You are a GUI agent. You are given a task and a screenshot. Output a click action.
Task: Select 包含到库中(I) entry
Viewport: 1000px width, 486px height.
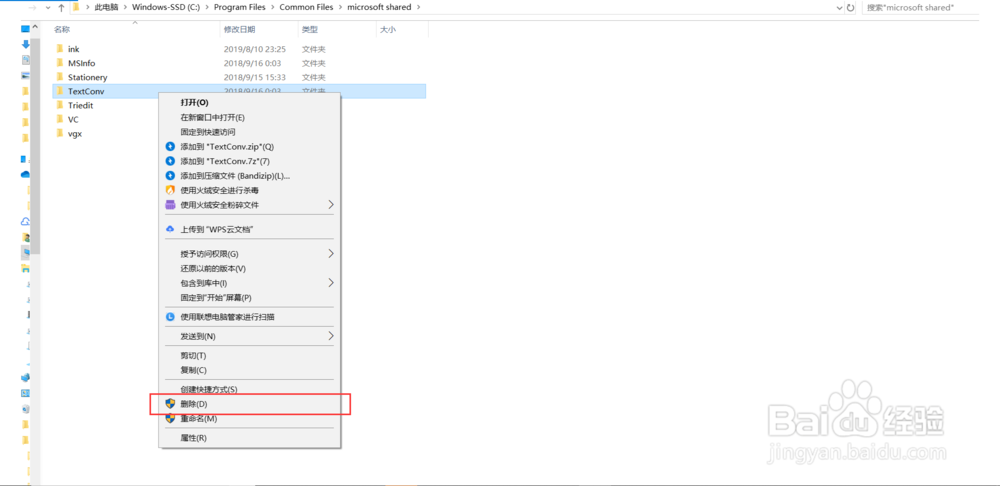tap(250, 283)
